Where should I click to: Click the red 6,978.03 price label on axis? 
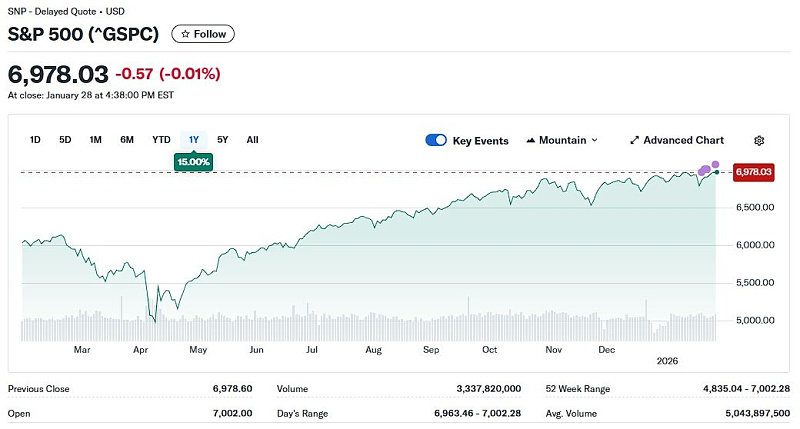click(x=753, y=172)
